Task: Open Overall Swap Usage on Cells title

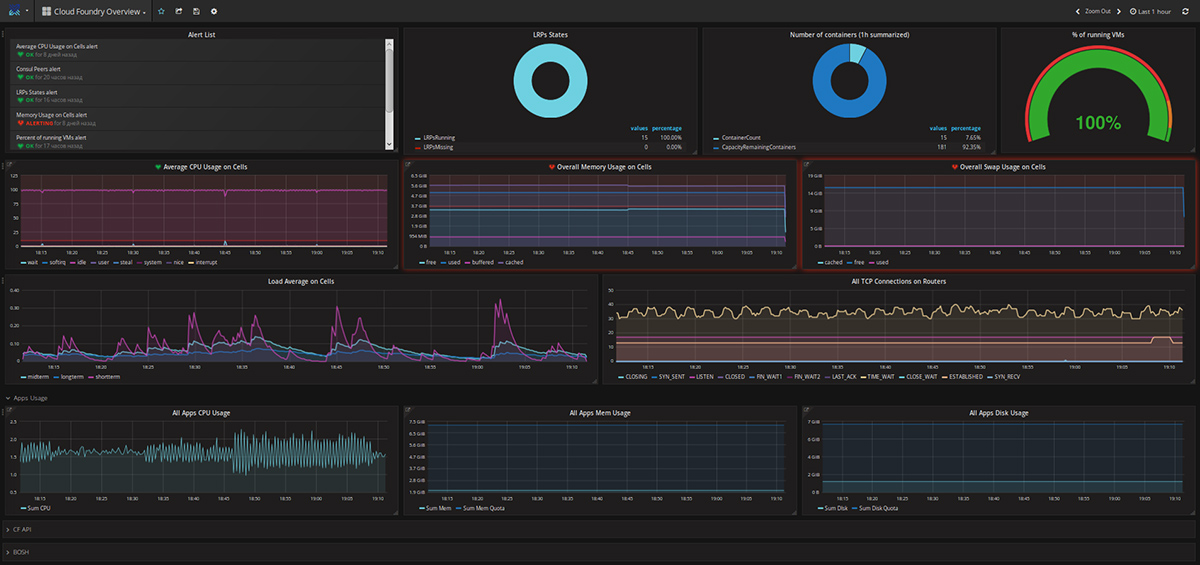Action: [1002, 166]
